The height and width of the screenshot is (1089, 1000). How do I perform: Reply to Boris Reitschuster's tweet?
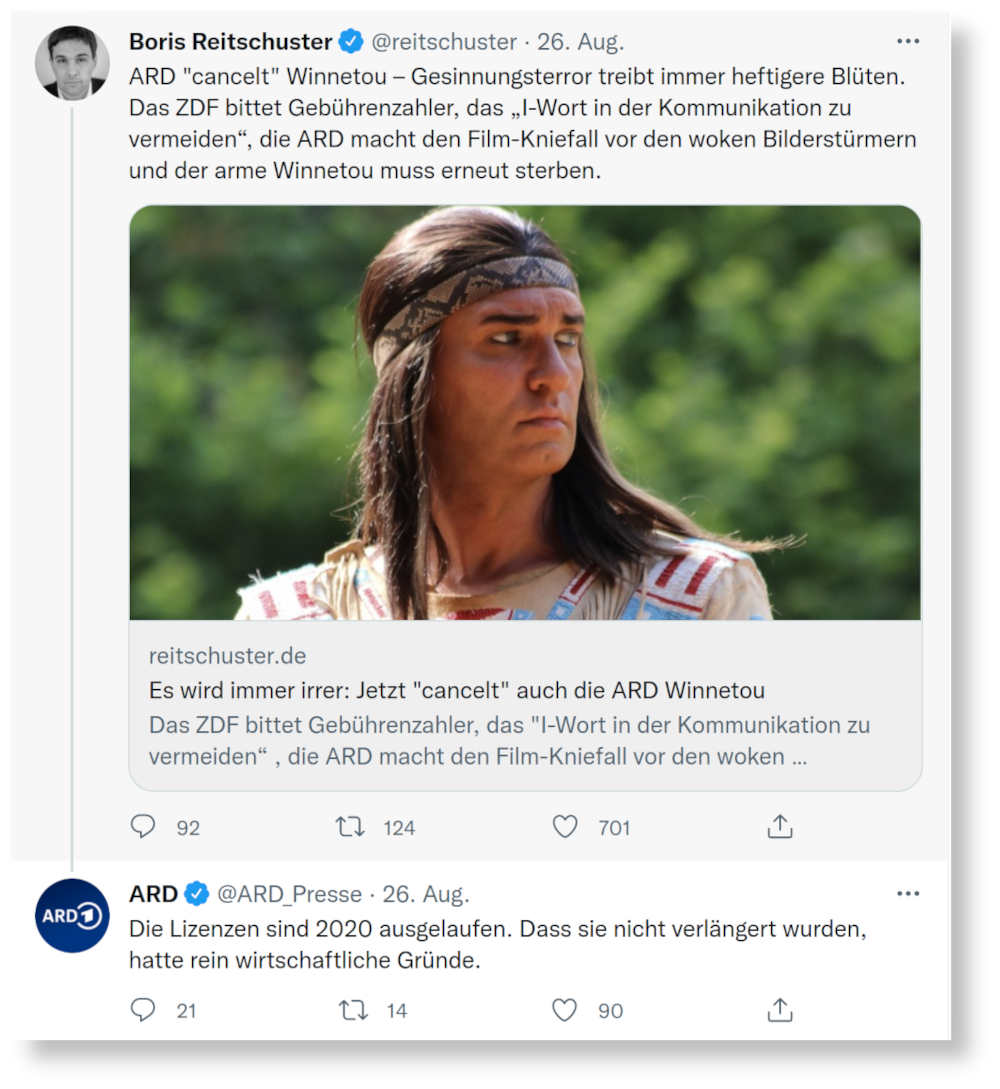pyautogui.click(x=144, y=827)
